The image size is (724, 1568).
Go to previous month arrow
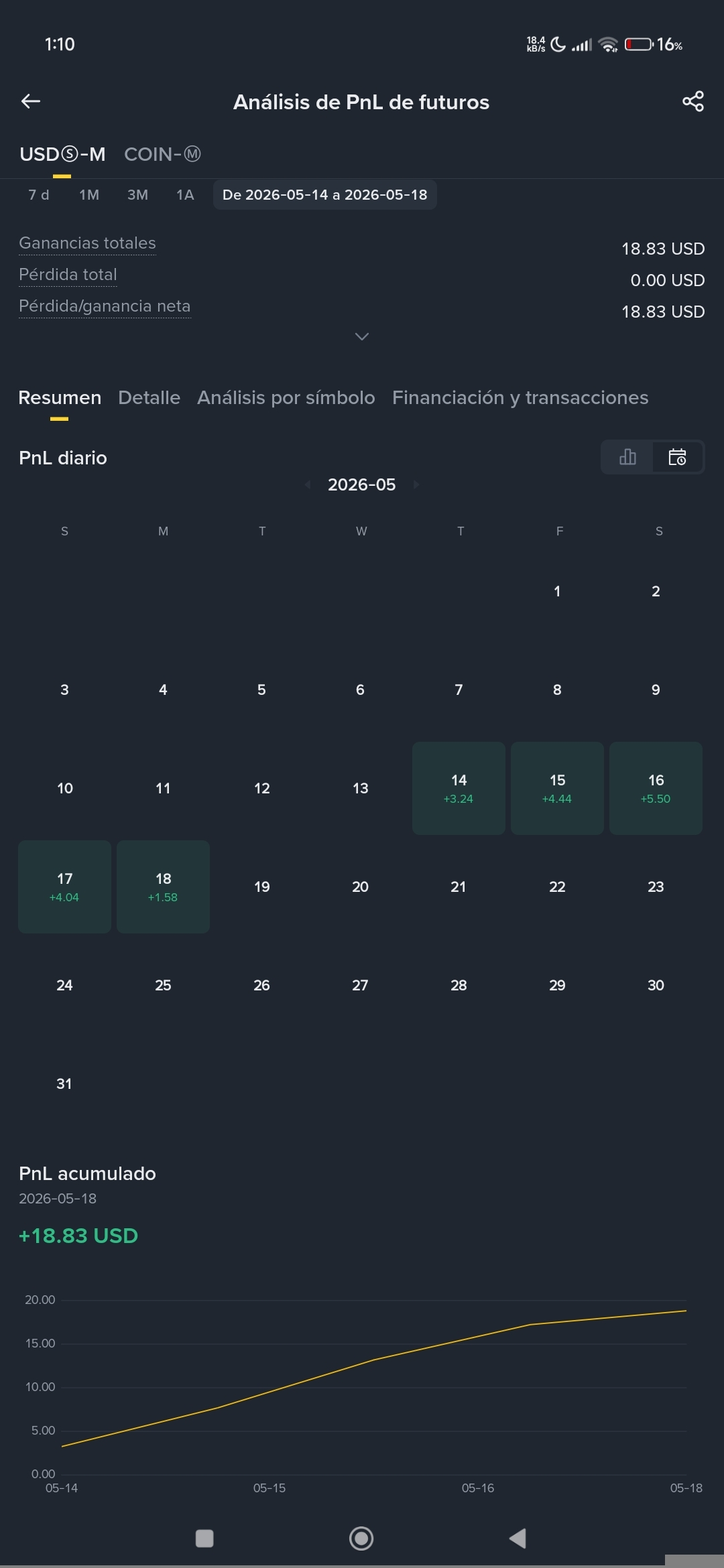(x=308, y=484)
